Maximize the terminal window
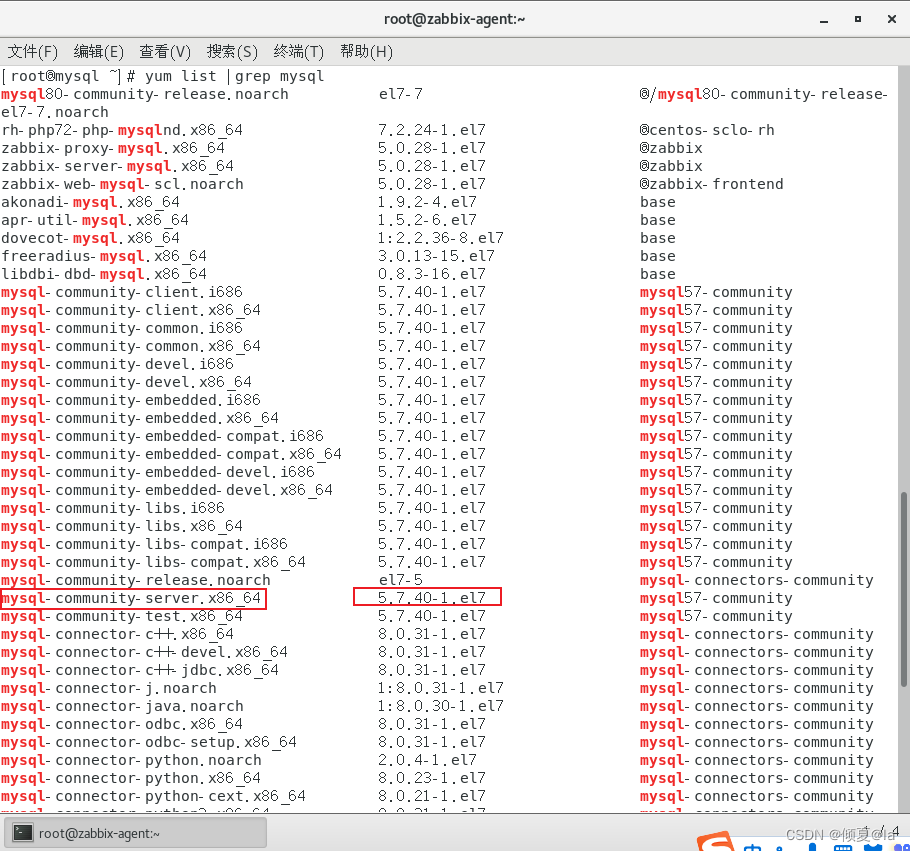 click(858, 19)
